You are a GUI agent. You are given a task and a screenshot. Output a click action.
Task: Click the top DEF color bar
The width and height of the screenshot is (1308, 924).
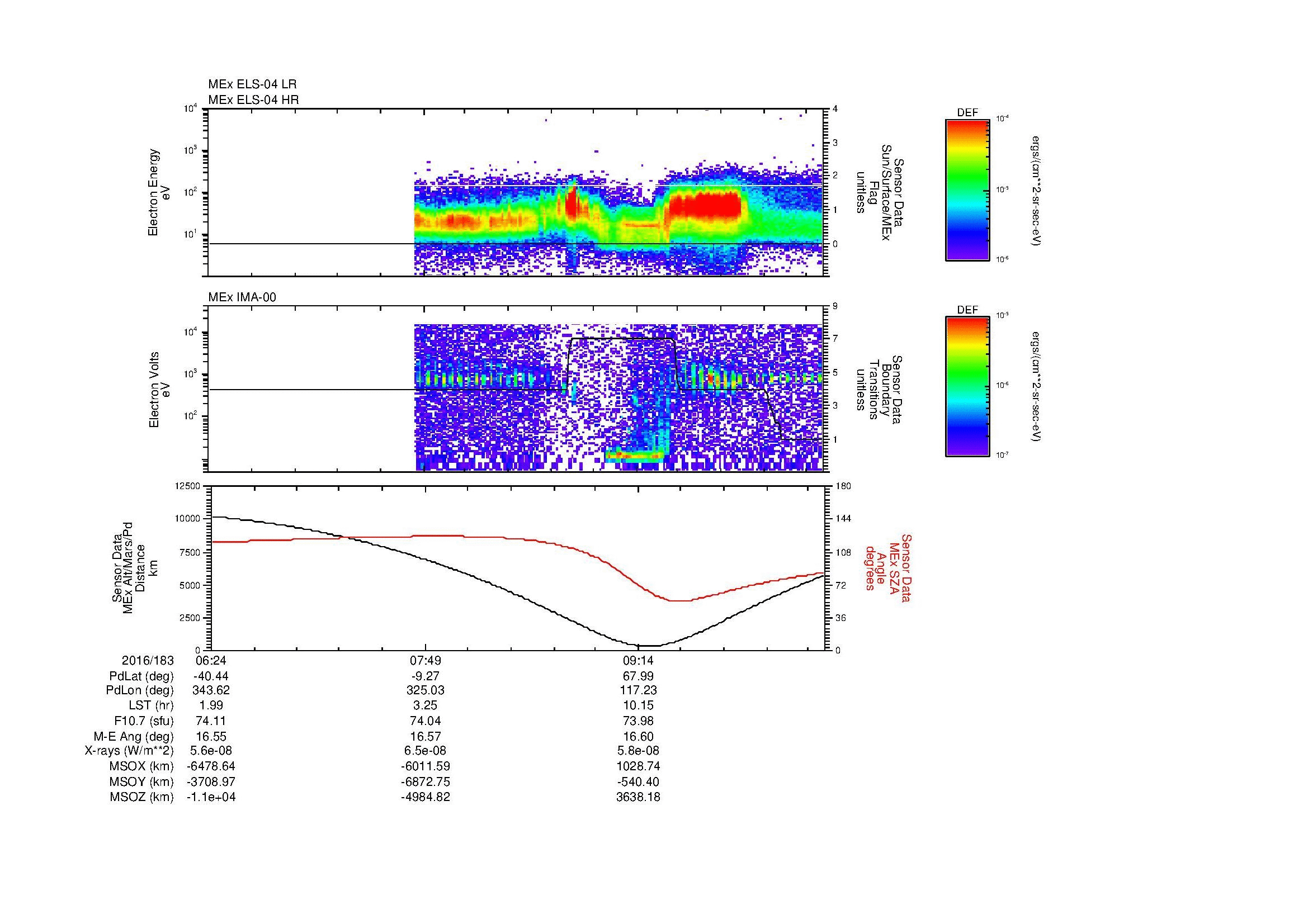tap(967, 189)
